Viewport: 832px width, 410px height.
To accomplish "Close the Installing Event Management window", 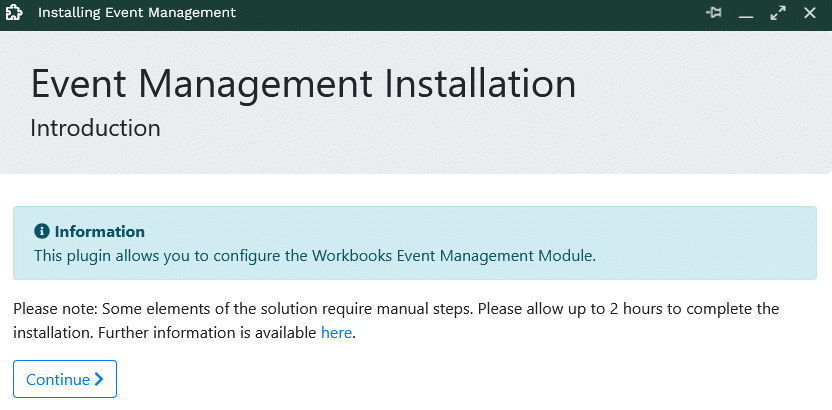I will tap(810, 13).
